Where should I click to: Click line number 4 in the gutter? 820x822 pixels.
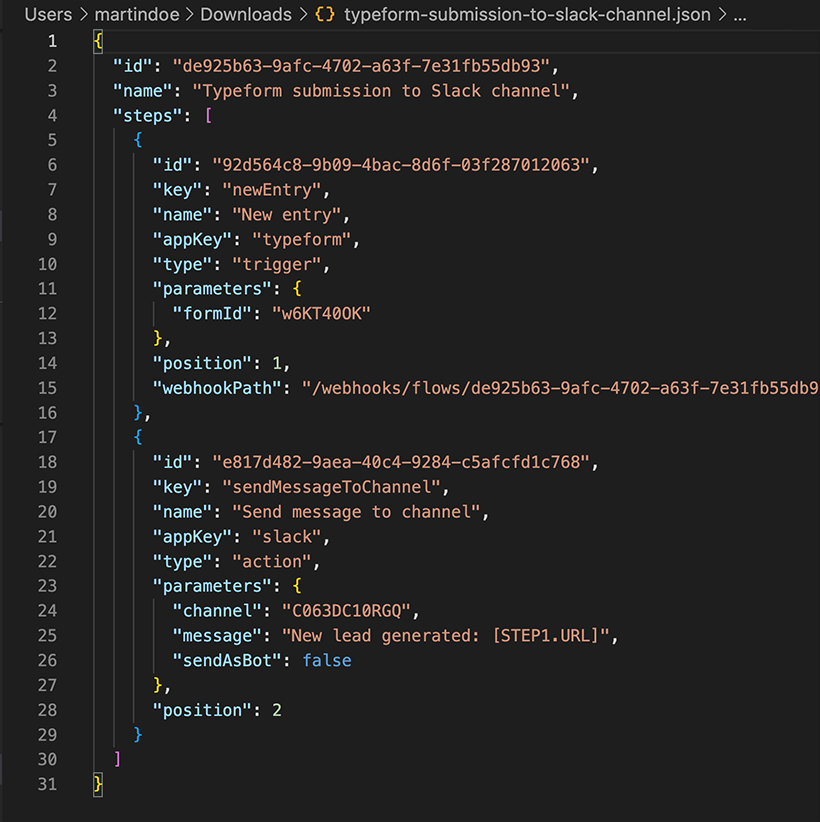pos(52,115)
